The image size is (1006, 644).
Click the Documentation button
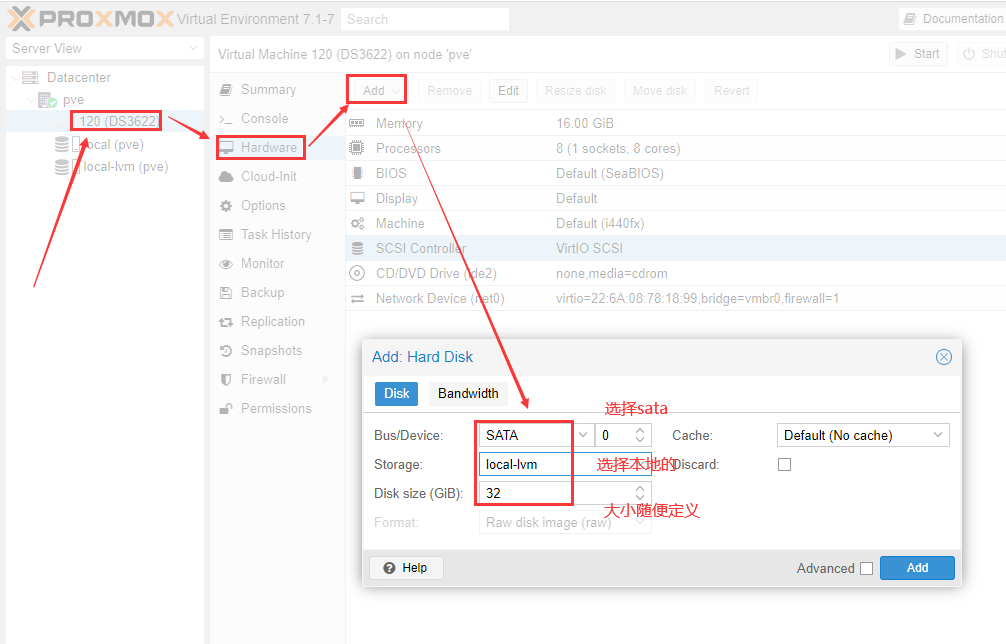952,19
